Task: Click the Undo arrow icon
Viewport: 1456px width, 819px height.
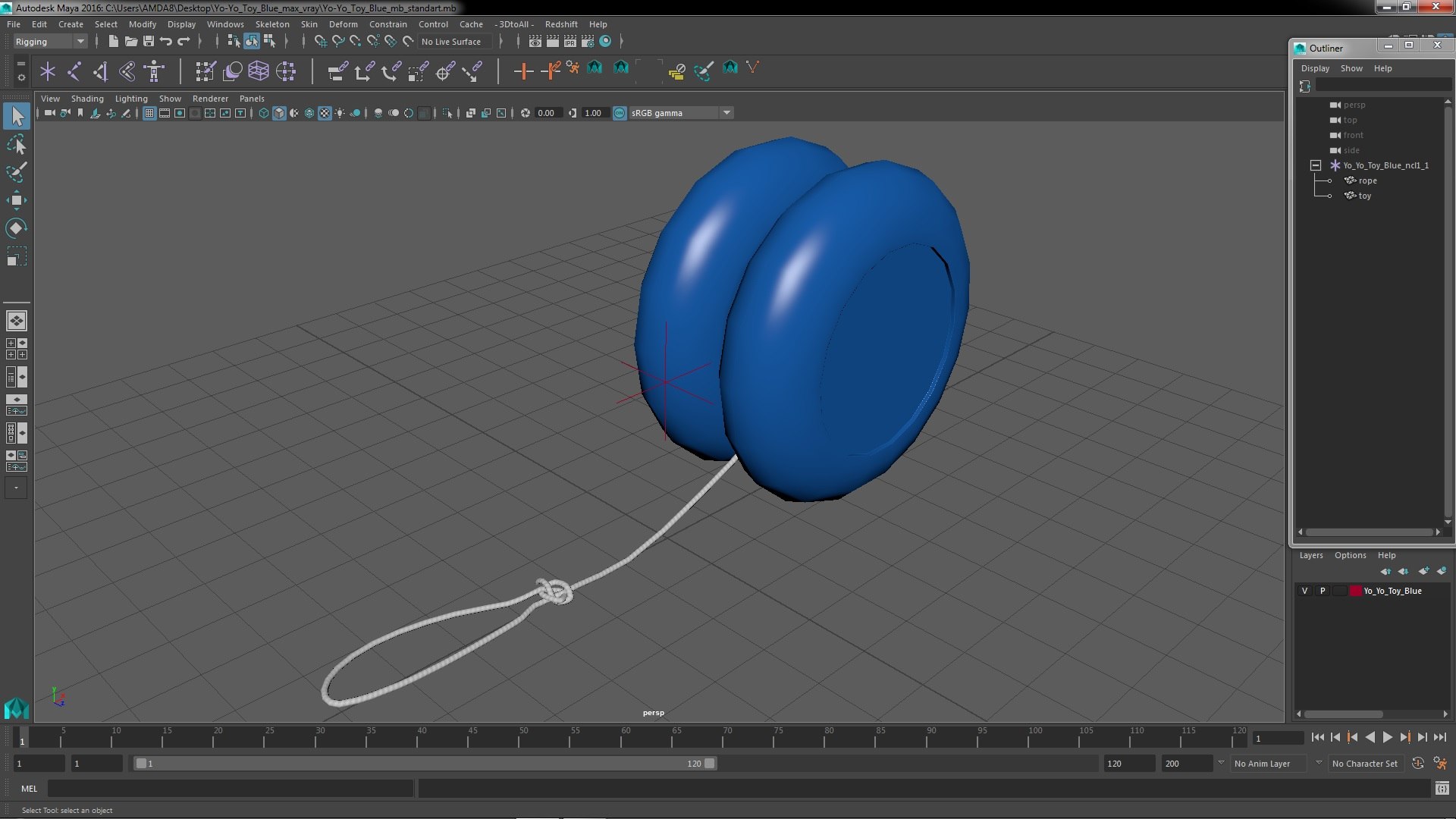Action: coord(166,42)
